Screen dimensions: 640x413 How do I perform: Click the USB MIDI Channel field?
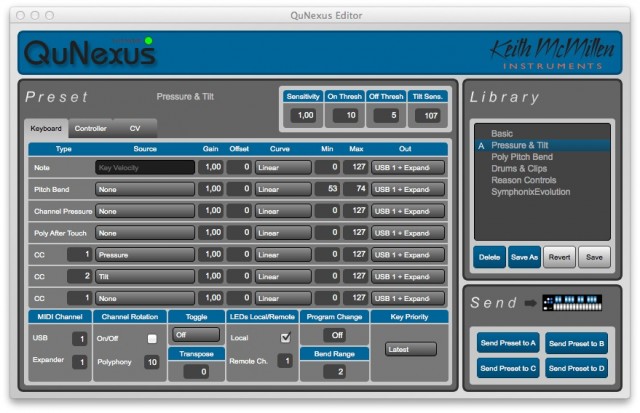coord(80,338)
